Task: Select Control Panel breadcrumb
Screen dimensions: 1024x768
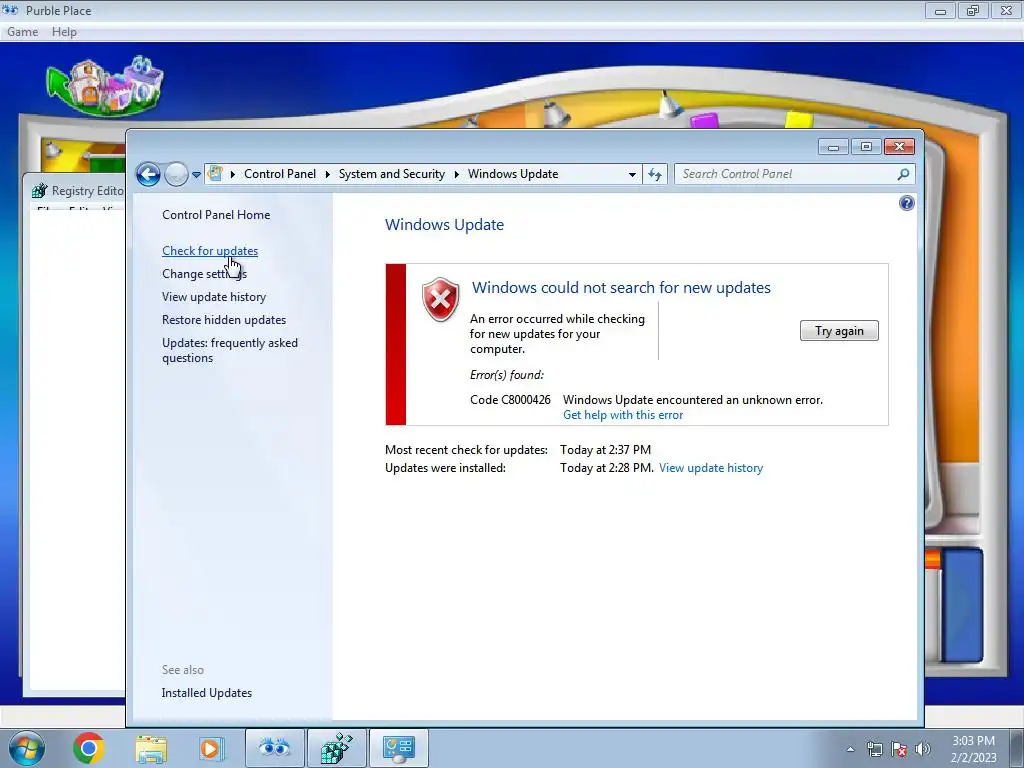Action: pyautogui.click(x=280, y=174)
